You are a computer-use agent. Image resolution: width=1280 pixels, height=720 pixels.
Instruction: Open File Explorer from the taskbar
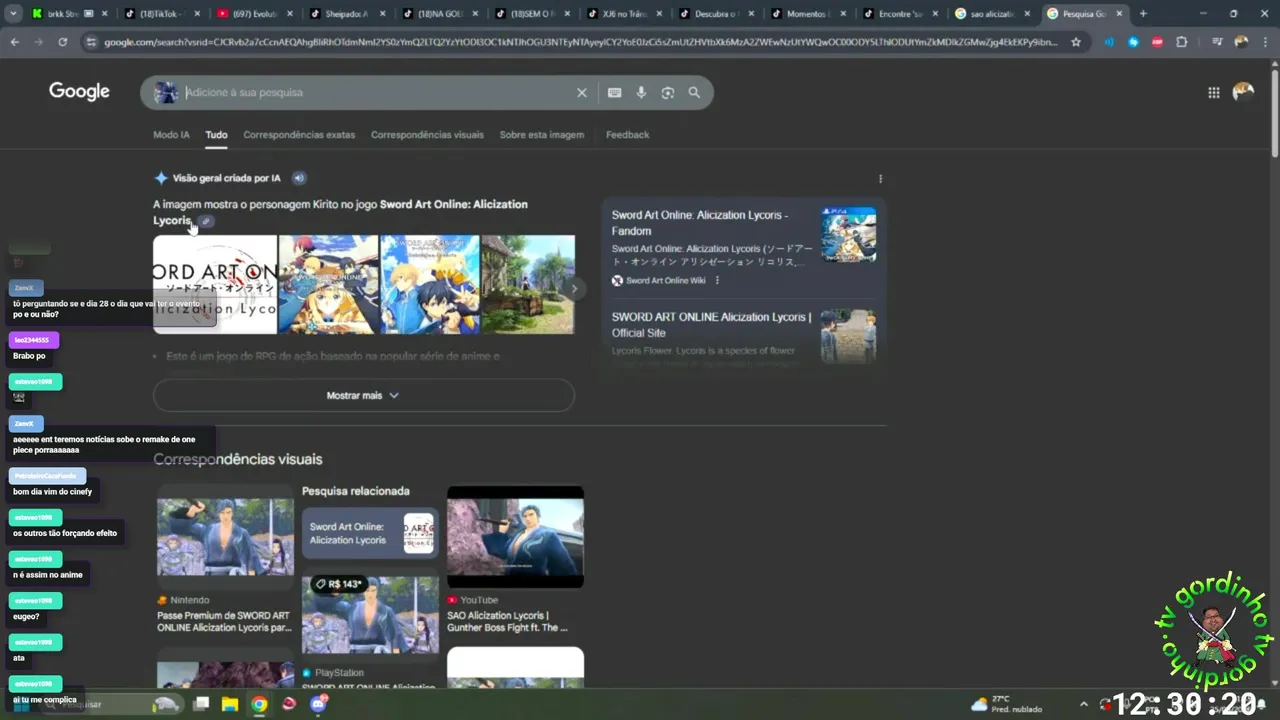point(229,704)
